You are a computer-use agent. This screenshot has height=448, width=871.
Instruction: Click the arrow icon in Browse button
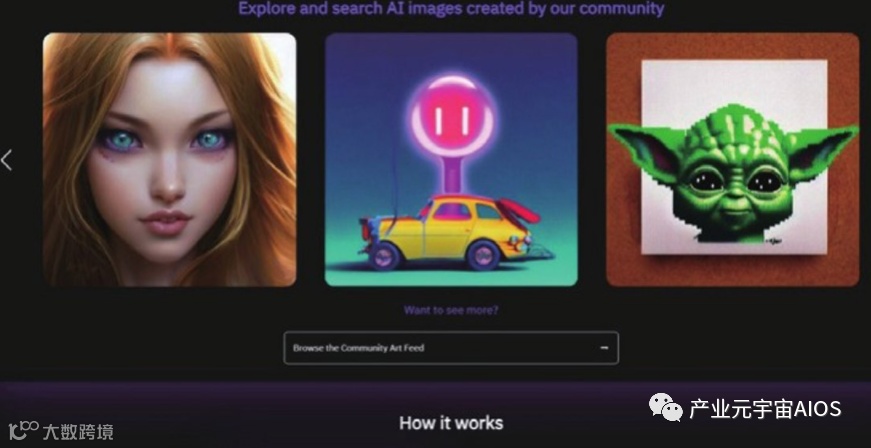(x=604, y=348)
